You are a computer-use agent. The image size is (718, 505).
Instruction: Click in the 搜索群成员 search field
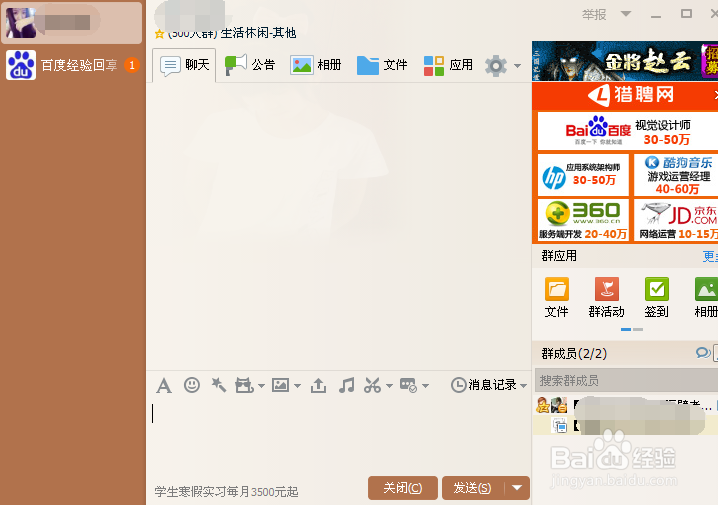(x=626, y=380)
